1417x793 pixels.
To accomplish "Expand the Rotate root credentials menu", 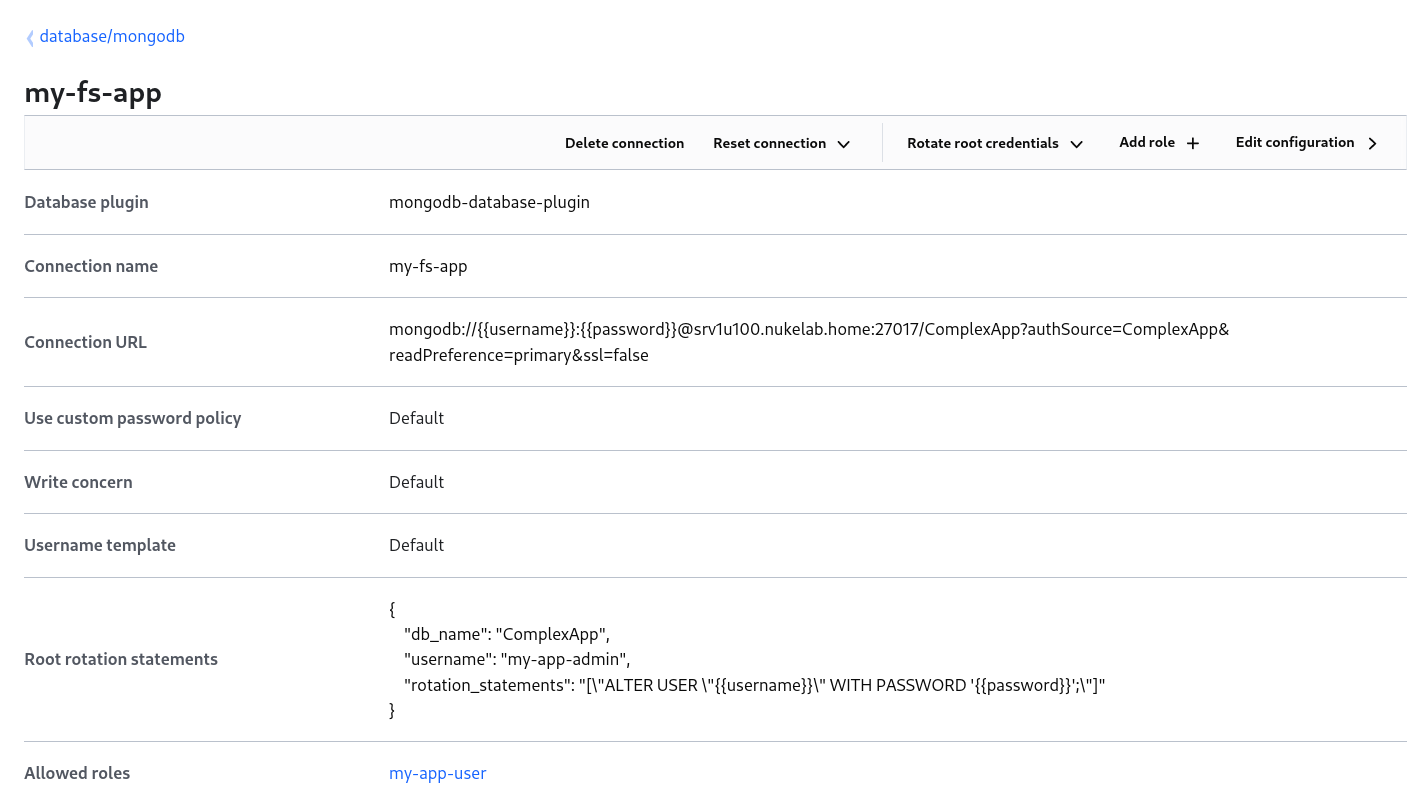I will pyautogui.click(x=982, y=143).
